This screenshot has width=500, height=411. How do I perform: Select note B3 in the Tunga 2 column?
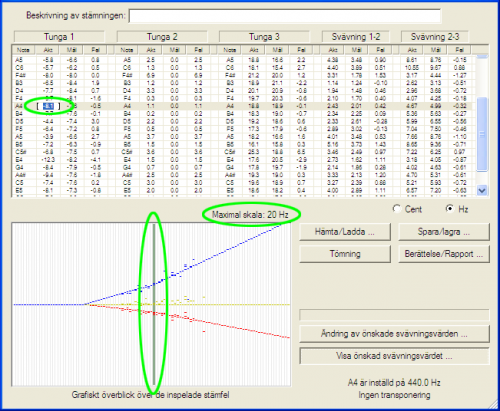[x=127, y=83]
